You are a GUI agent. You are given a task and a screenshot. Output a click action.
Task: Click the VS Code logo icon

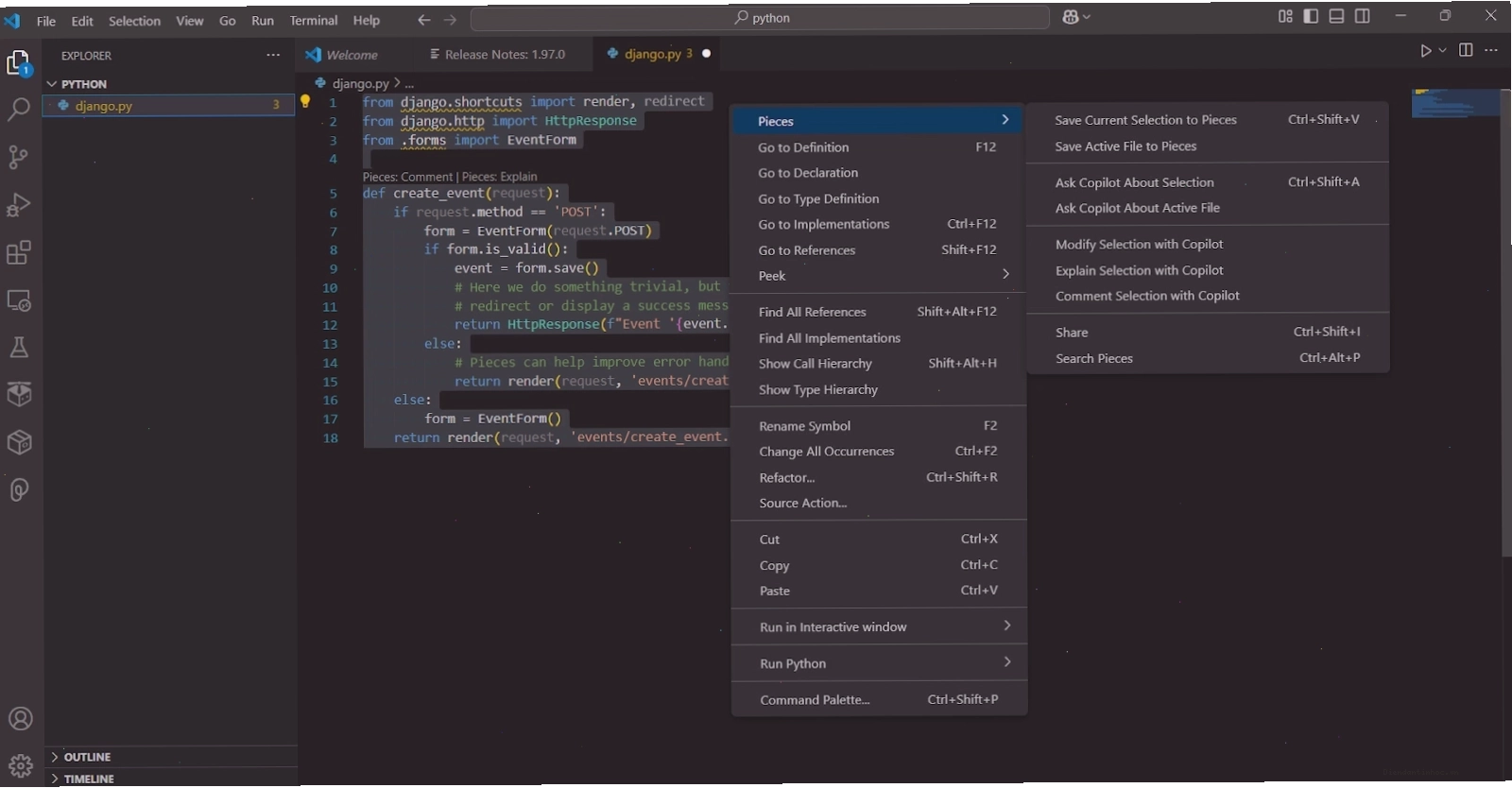tap(11, 20)
